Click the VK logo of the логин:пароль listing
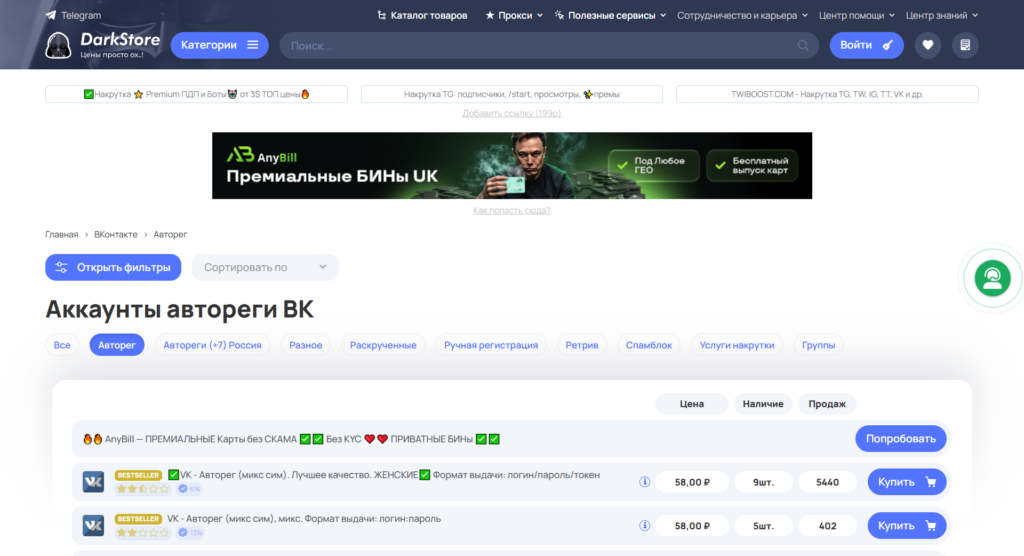This screenshot has width=1024, height=556. pos(93,526)
